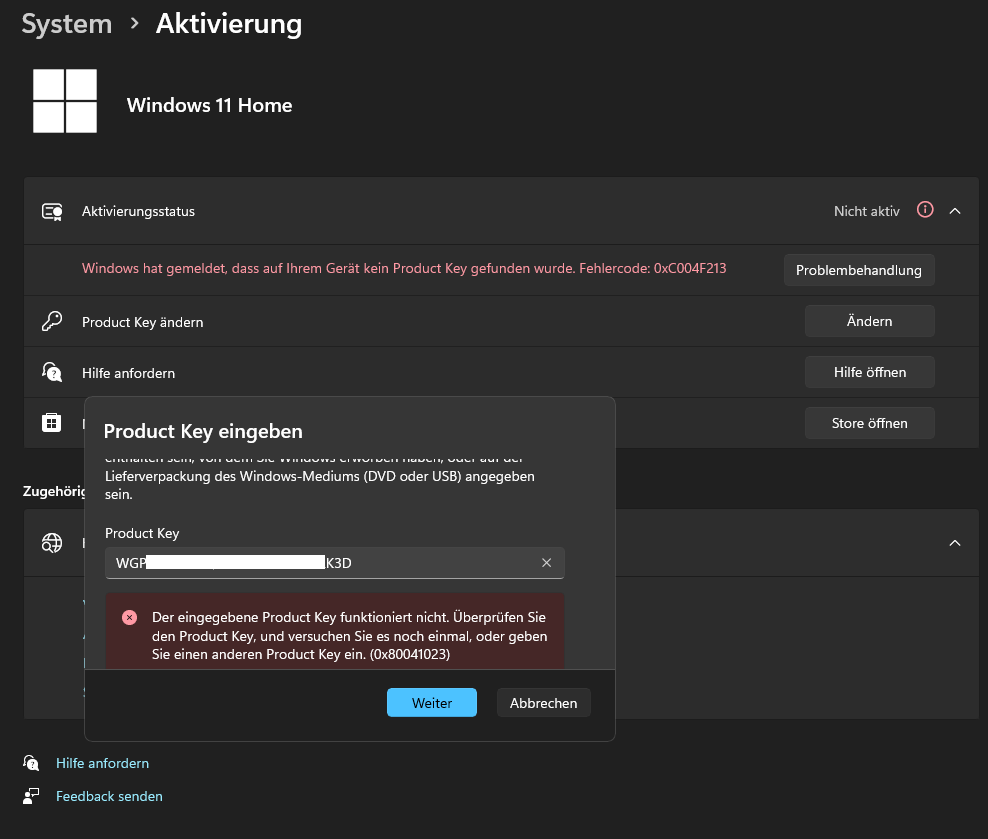Screen dimensions: 988x839
Task: Click Ändern to change product key
Action: (869, 321)
